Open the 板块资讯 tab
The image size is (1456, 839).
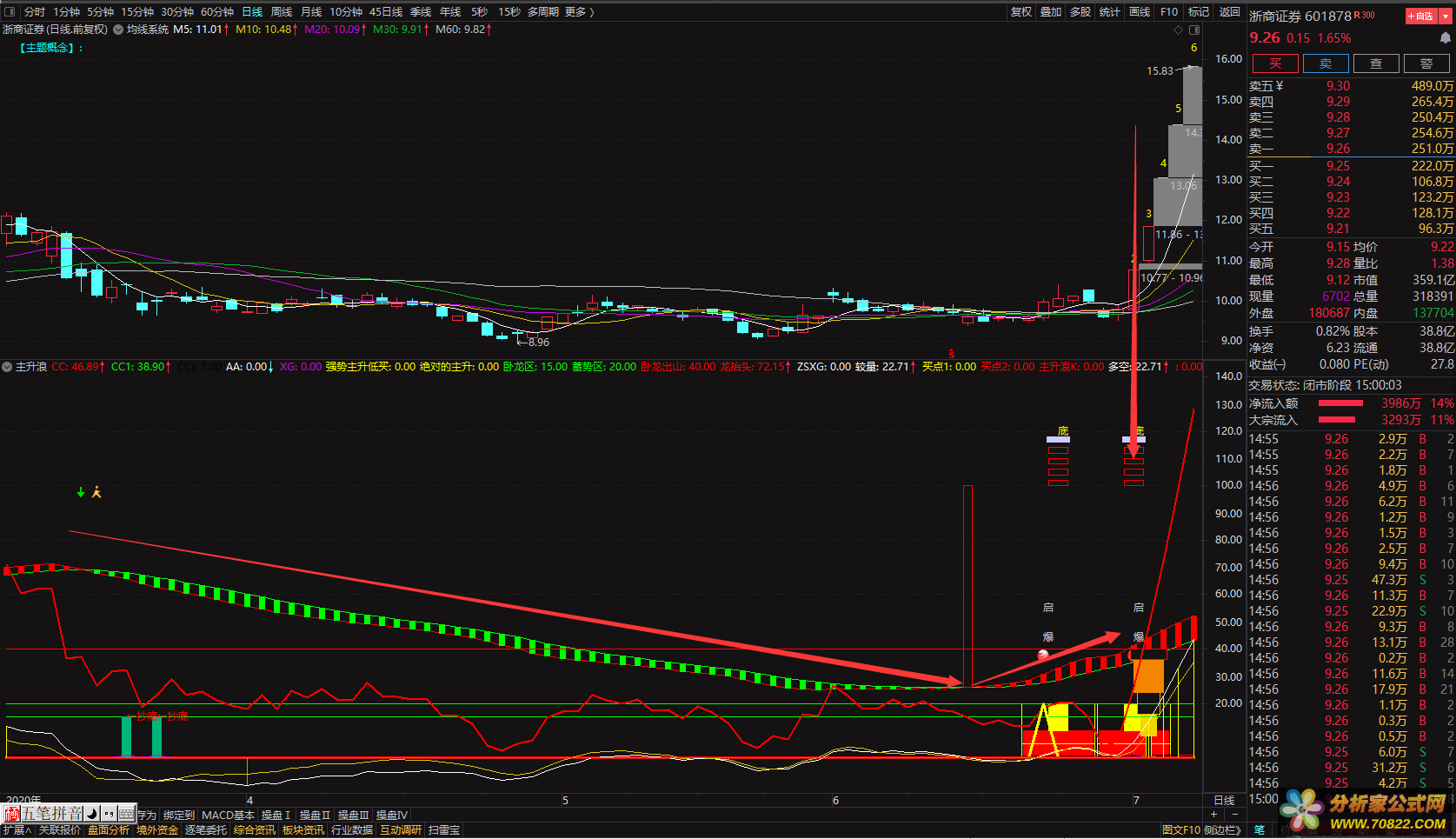(x=303, y=830)
